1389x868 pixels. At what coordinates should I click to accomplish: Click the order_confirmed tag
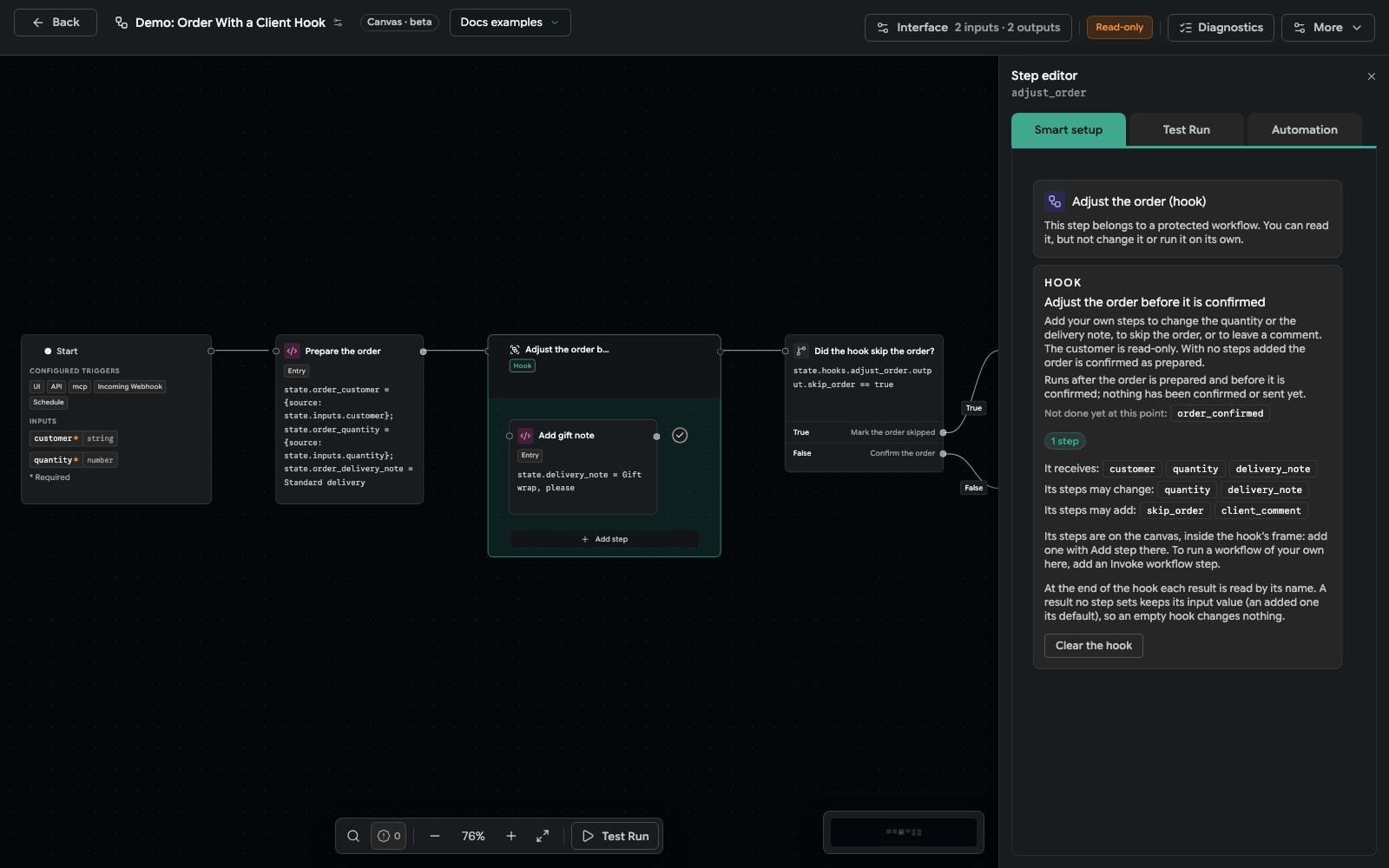tap(1220, 413)
